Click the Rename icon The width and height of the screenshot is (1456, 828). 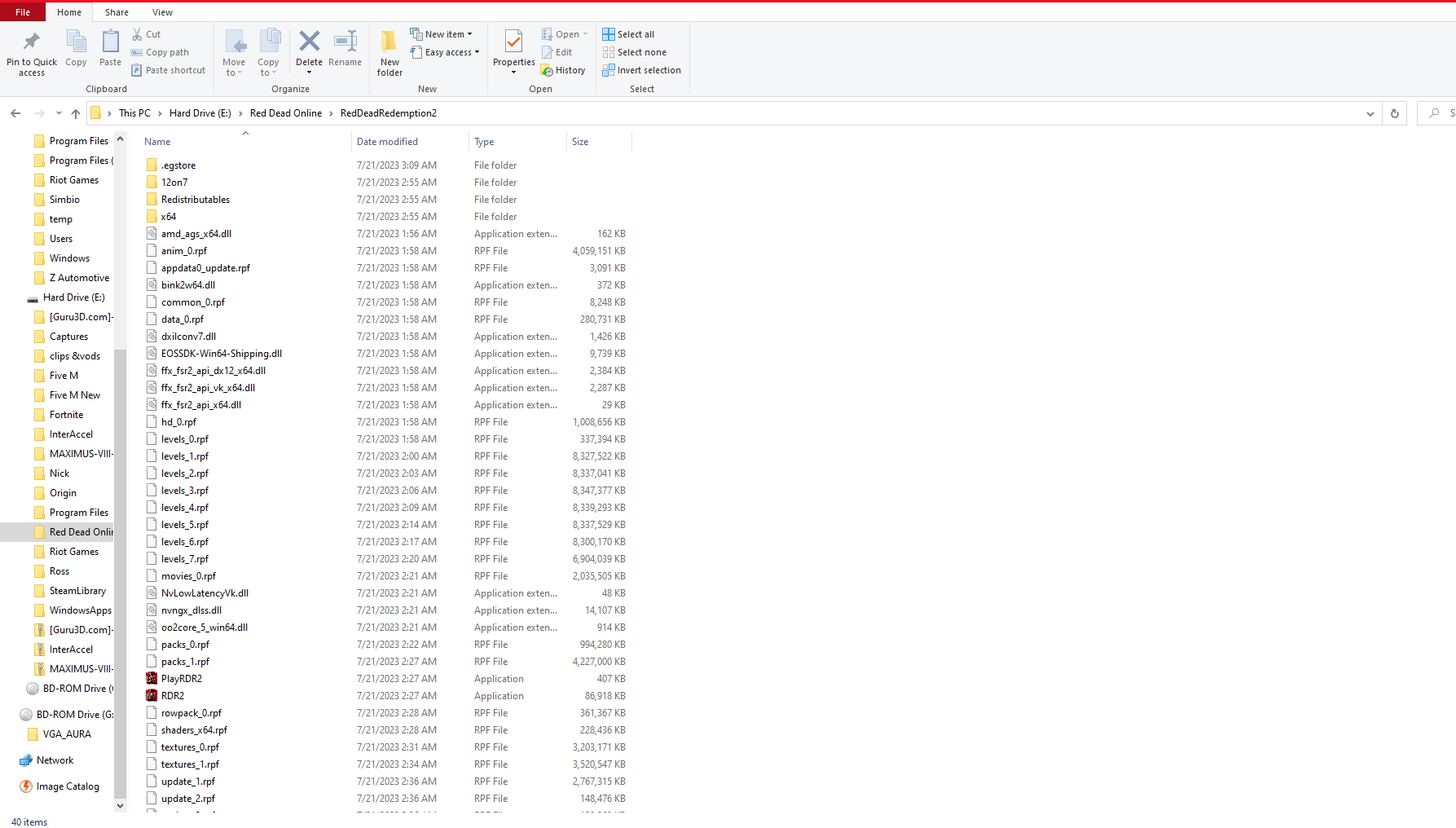[x=345, y=41]
